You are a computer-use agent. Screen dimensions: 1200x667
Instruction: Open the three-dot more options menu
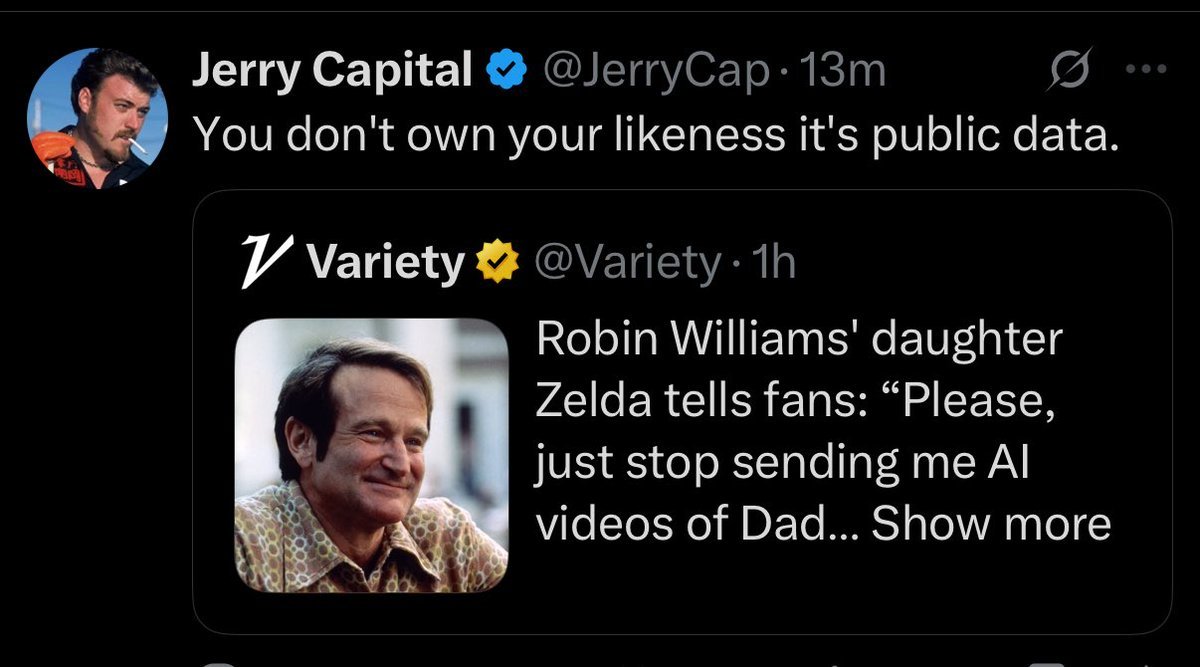pos(1146,70)
